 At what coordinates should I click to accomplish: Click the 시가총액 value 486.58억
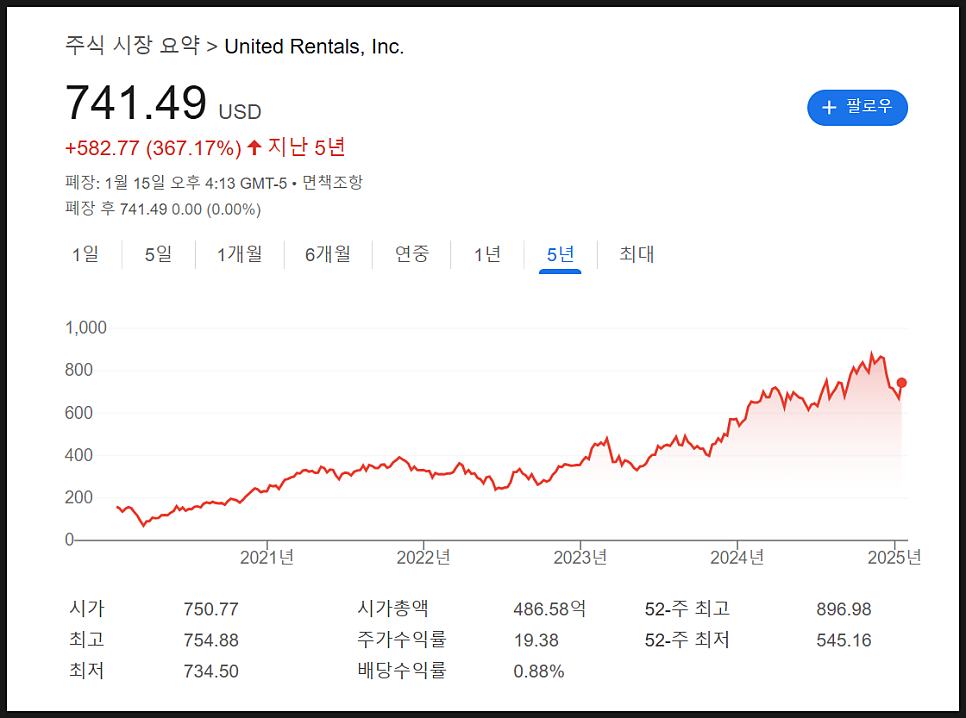pos(550,610)
